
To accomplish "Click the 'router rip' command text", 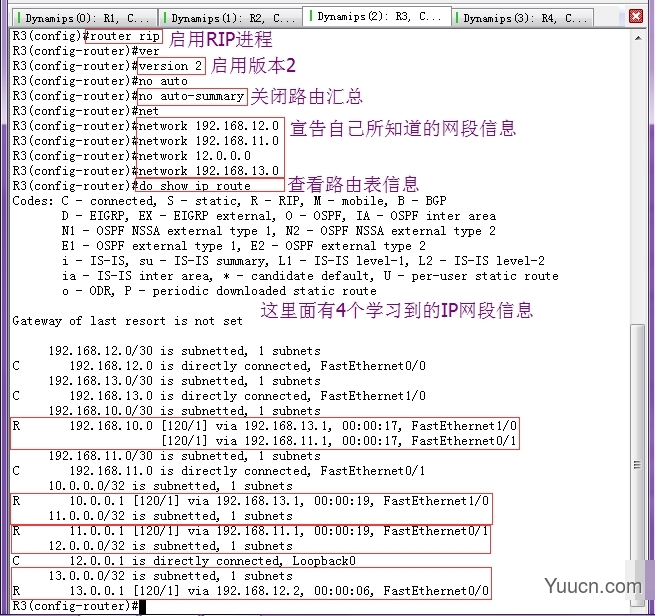I will 124,36.
